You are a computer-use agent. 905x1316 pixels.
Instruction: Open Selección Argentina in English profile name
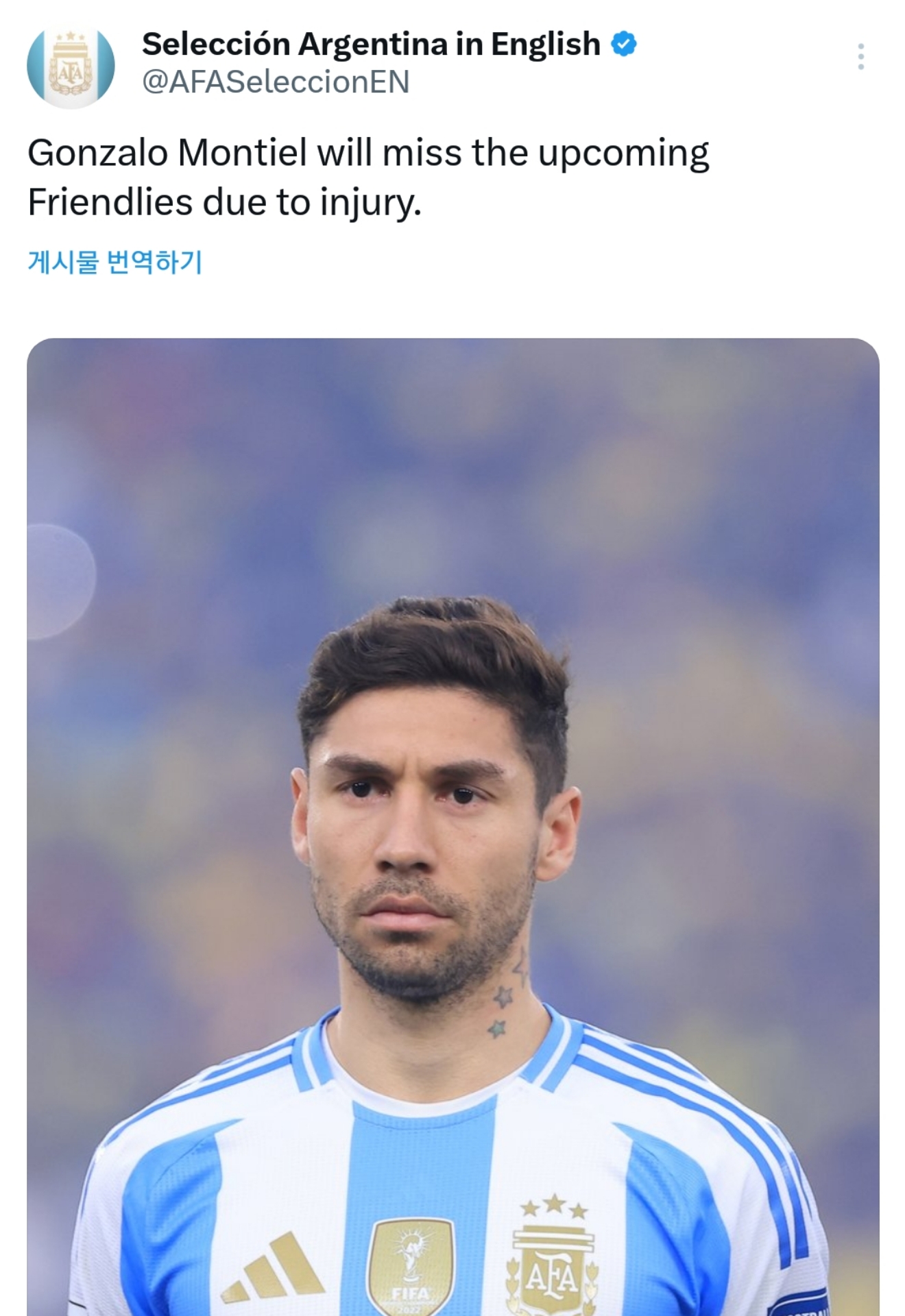coord(371,45)
